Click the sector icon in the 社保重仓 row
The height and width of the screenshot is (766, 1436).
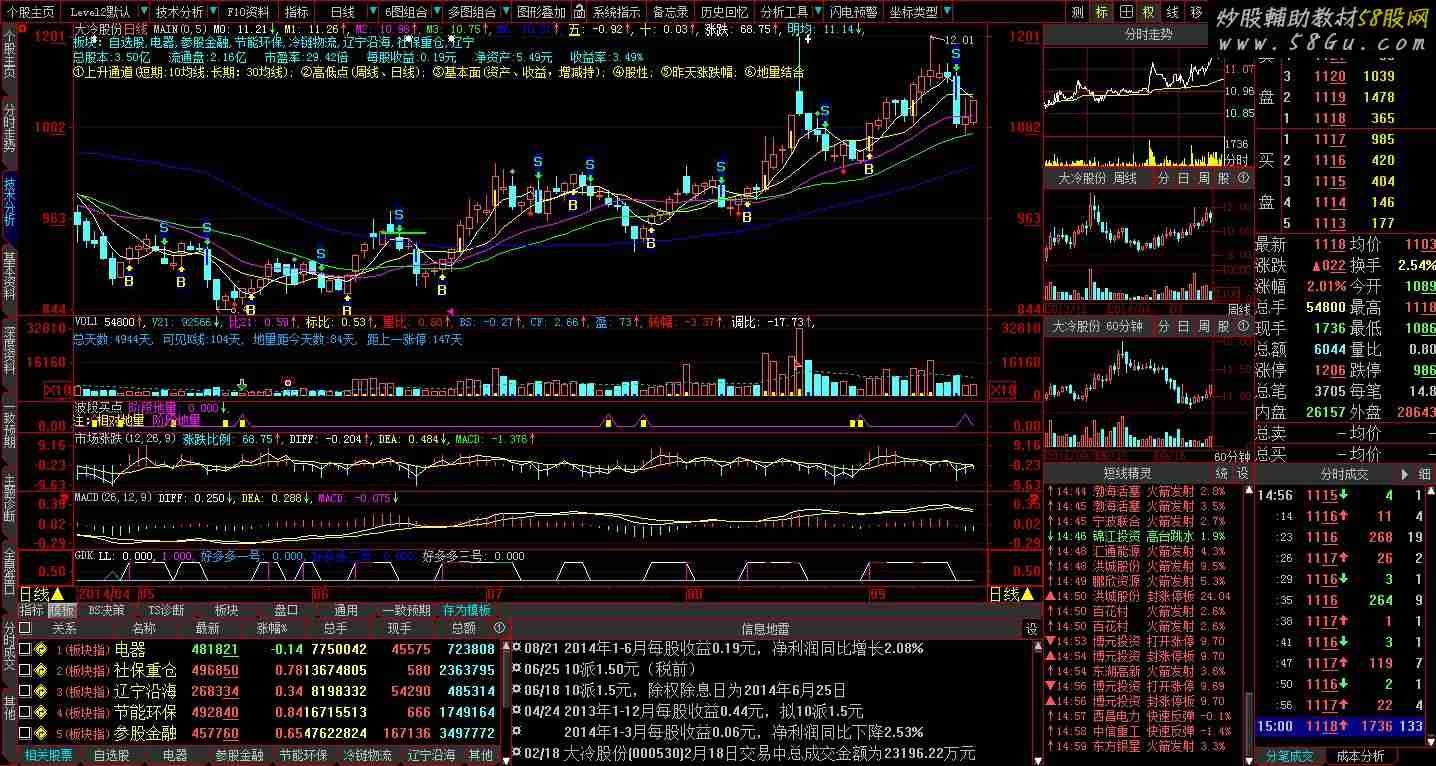click(42, 671)
